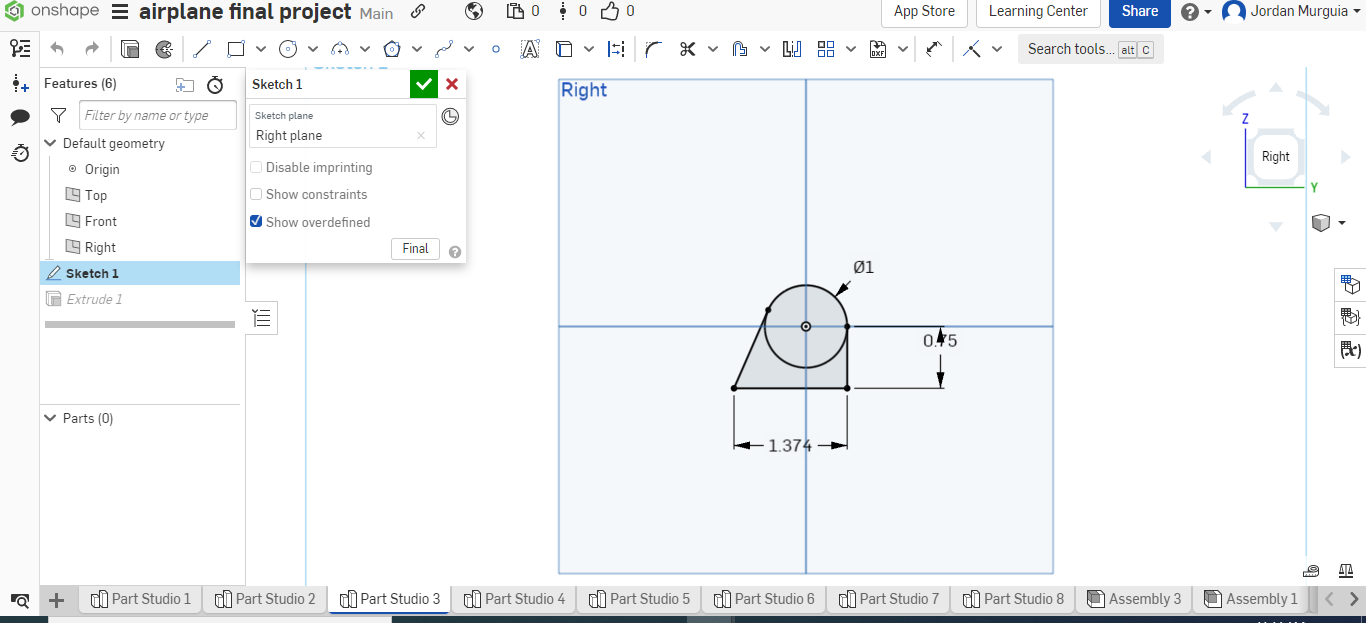Open the Assembly 1 tab
The height and width of the screenshot is (623, 1366).
click(1251, 599)
